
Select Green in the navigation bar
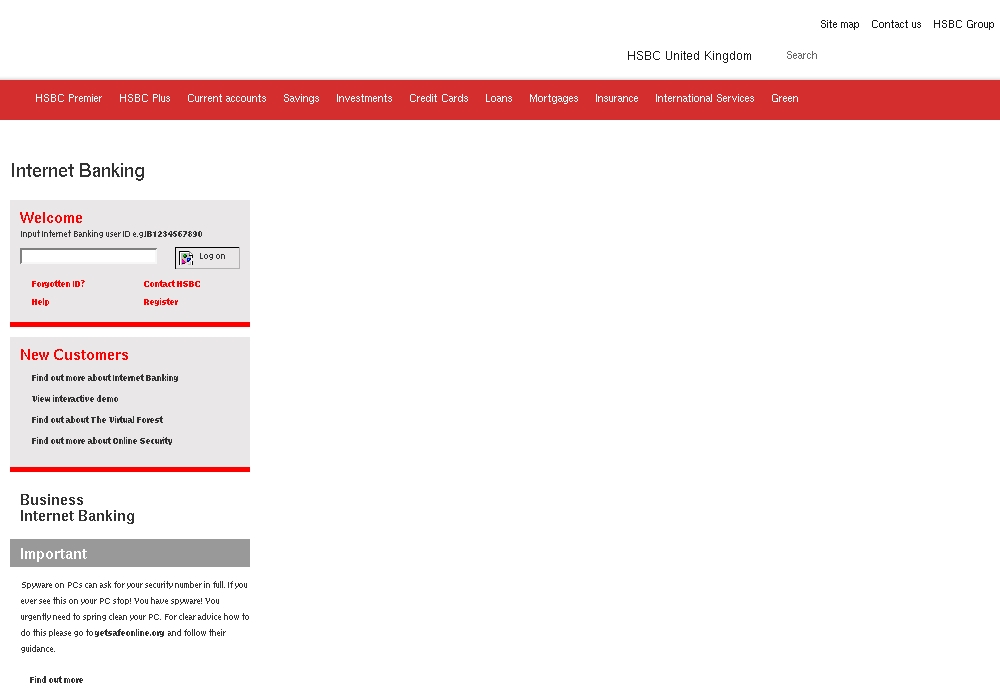784,98
